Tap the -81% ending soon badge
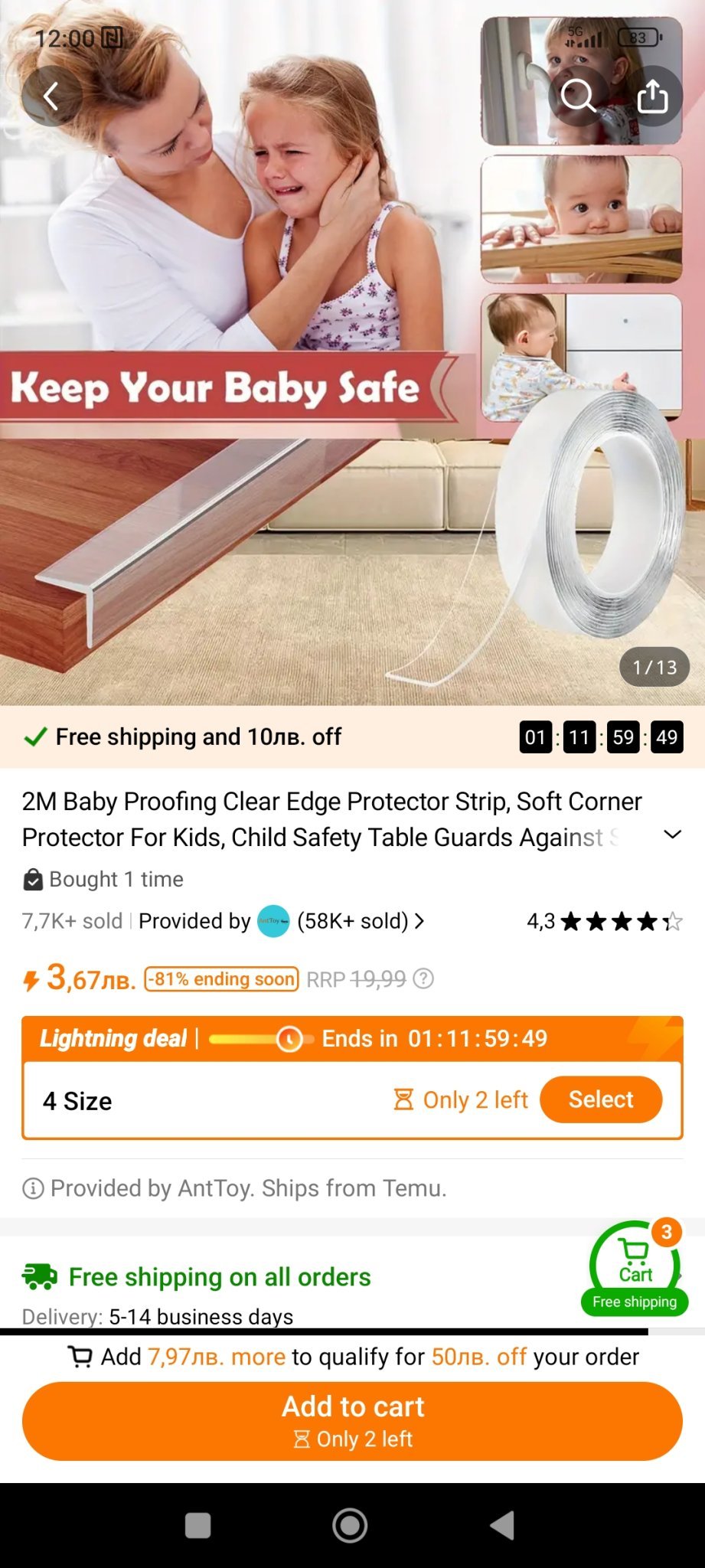This screenshot has width=705, height=1568. coord(221,979)
